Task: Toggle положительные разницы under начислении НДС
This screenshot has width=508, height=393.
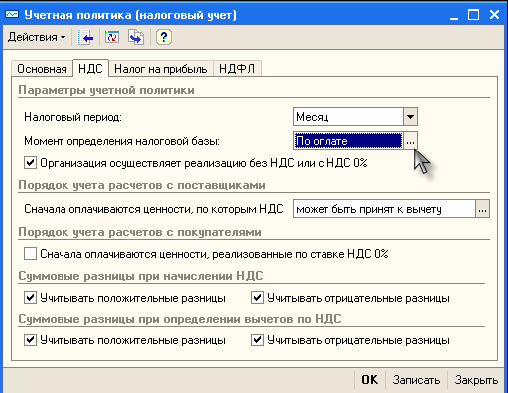Action: click(x=30, y=298)
